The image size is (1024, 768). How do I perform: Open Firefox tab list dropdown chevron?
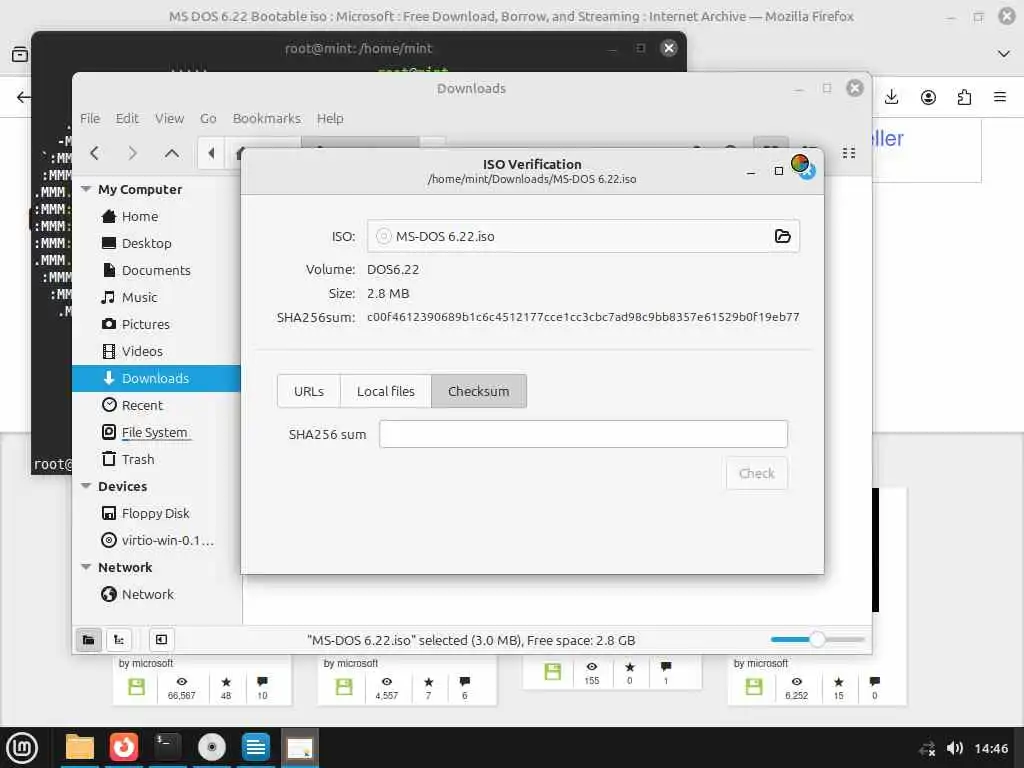coord(1004,54)
